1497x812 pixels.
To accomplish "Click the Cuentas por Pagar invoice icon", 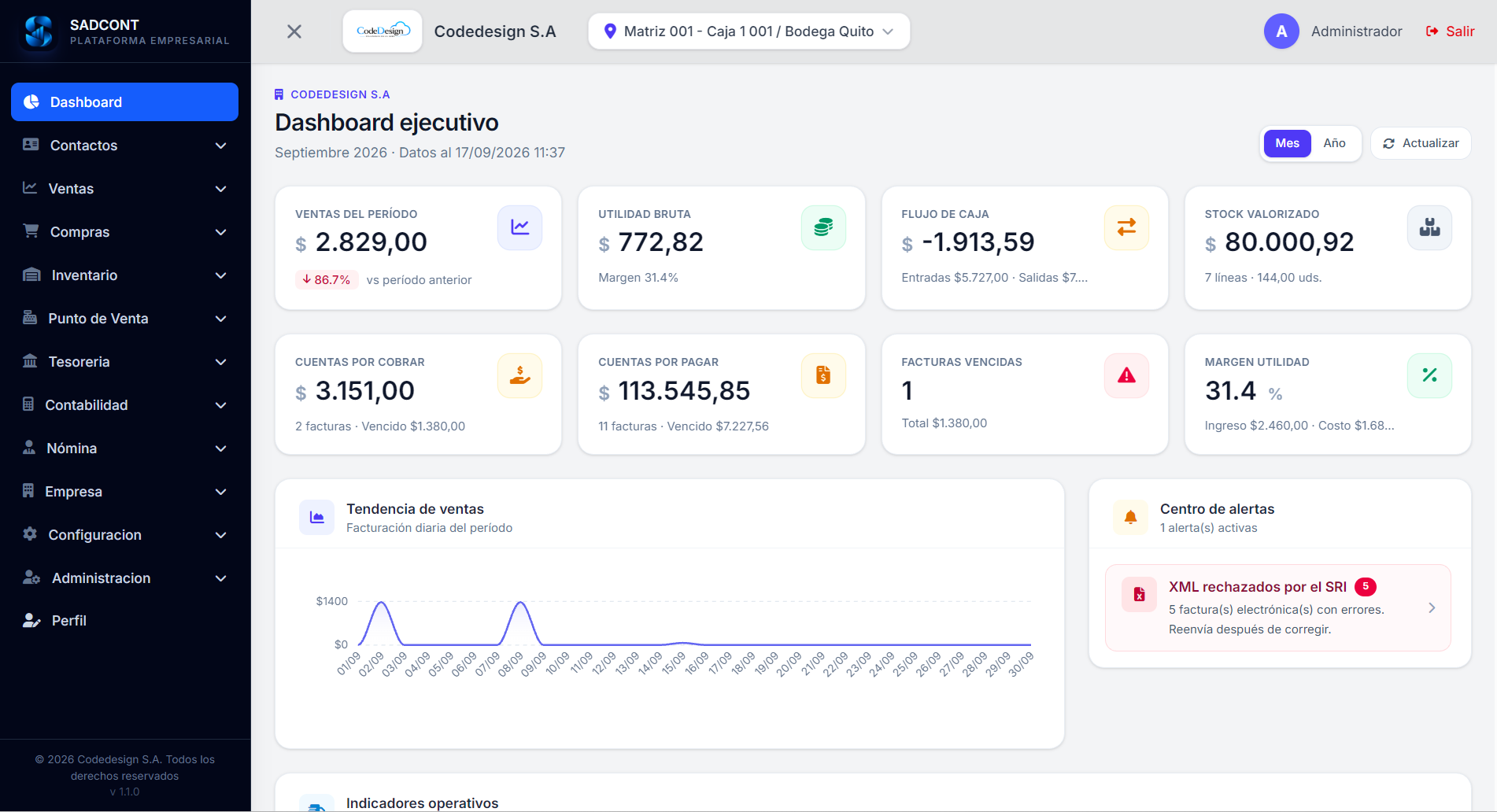I will (x=823, y=375).
